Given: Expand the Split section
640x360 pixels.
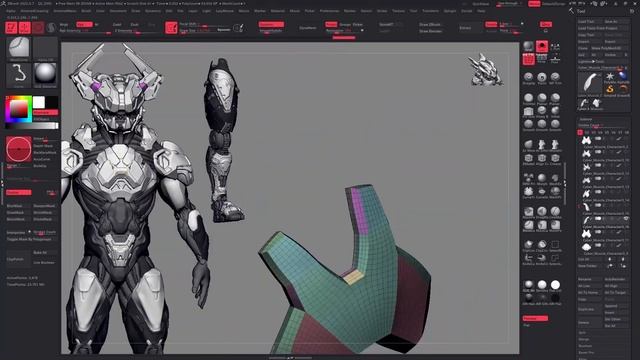Looking at the screenshot, I should [x=582, y=333].
